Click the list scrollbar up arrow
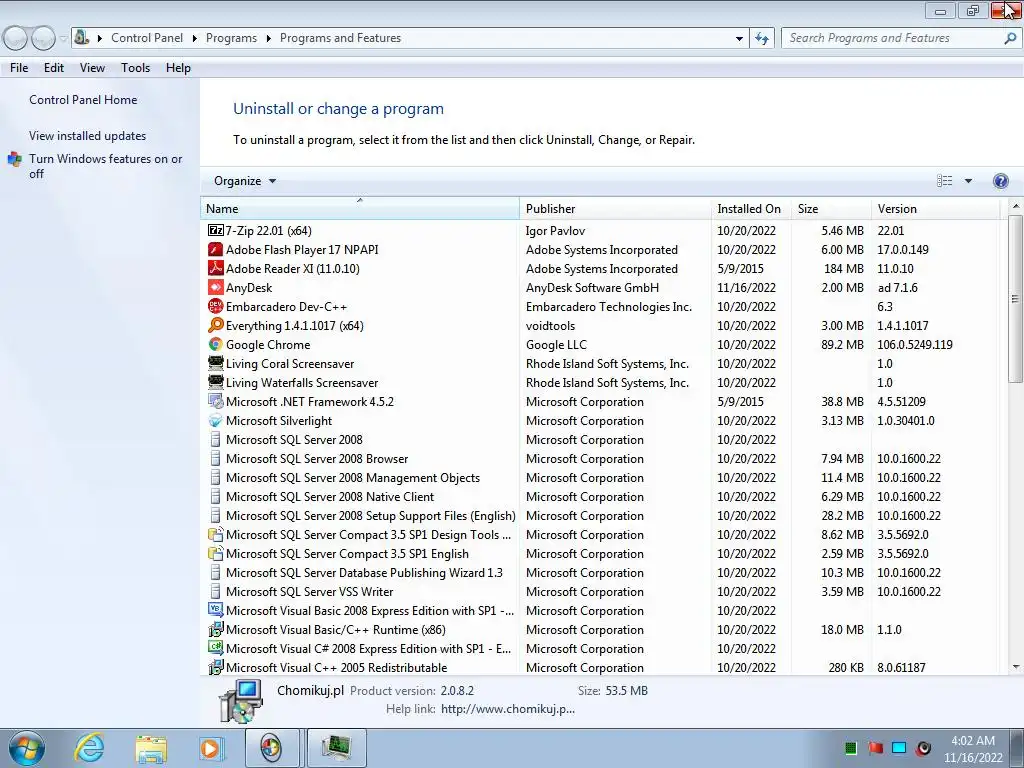The image size is (1024, 768). (1016, 206)
